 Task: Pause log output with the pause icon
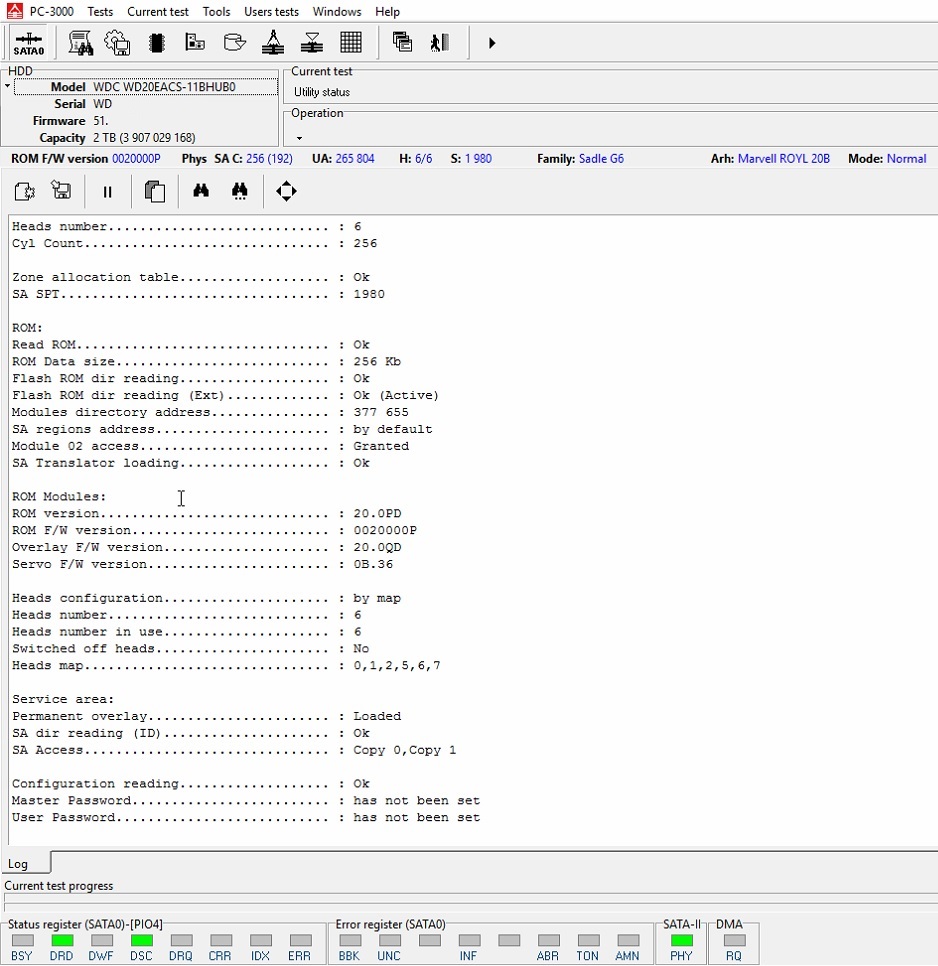click(x=107, y=192)
